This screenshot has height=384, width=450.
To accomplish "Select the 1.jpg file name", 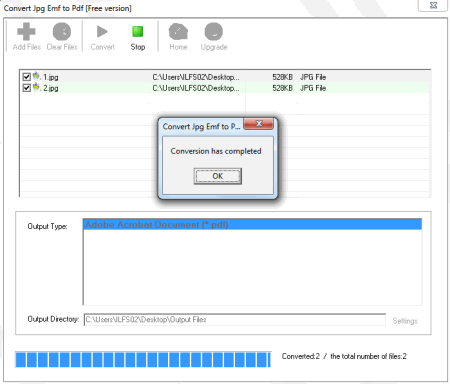I will pos(51,77).
